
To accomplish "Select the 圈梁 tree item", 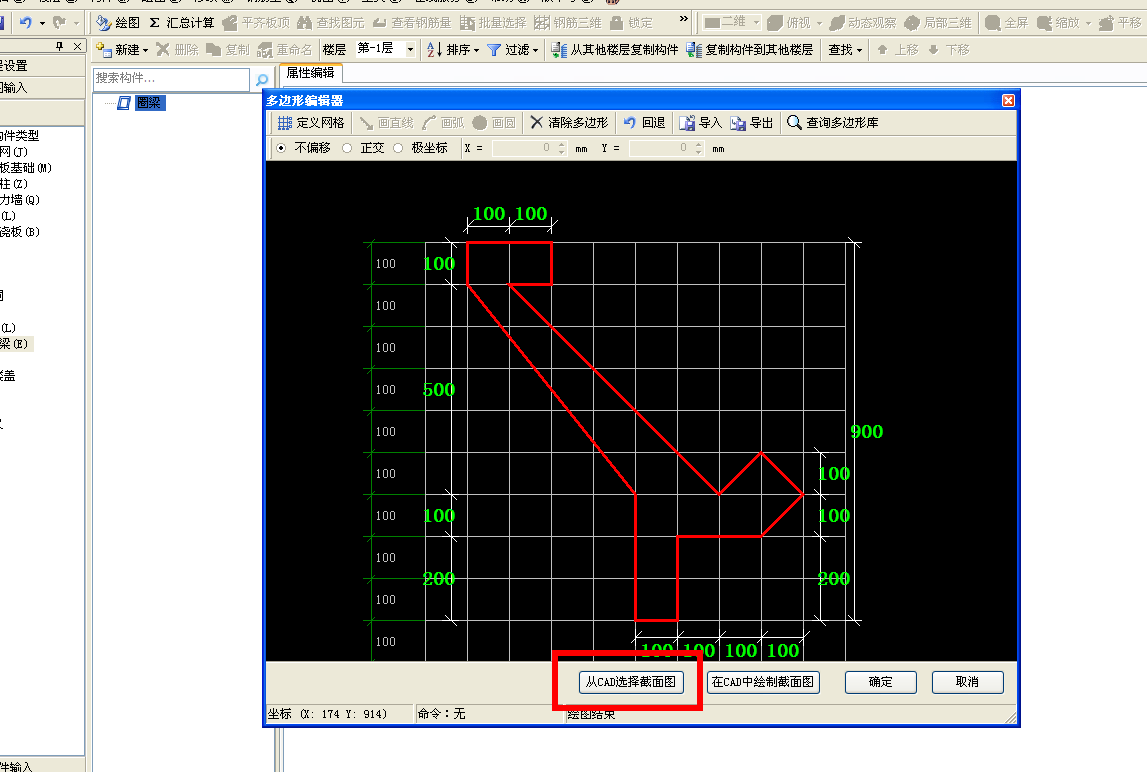I will 149,102.
